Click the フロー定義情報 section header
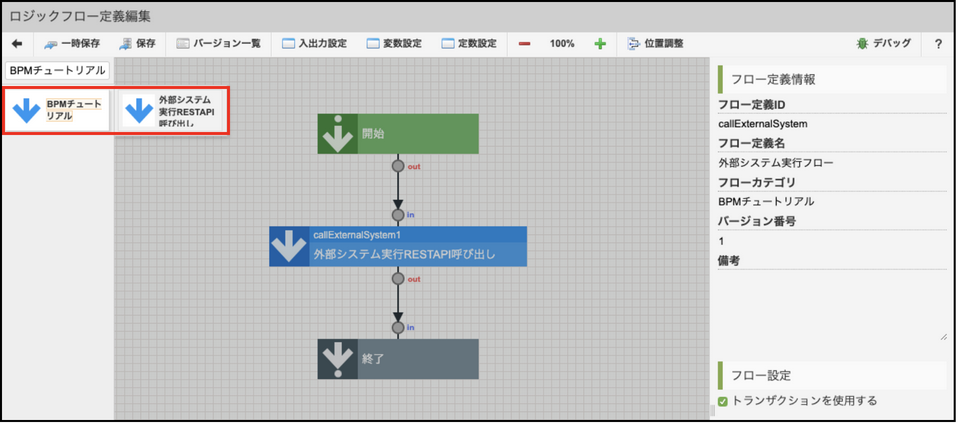Viewport: 958px width, 423px height. (x=832, y=79)
